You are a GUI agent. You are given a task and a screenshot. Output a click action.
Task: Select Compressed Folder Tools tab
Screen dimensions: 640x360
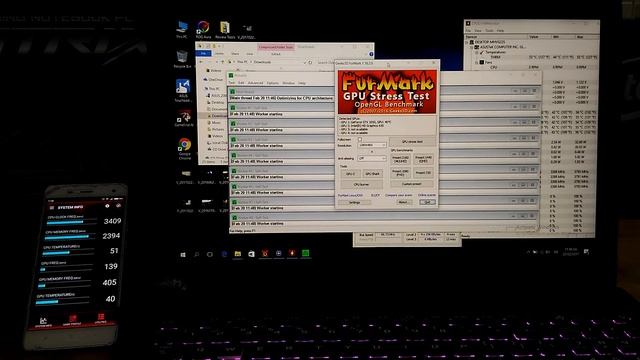click(x=276, y=47)
